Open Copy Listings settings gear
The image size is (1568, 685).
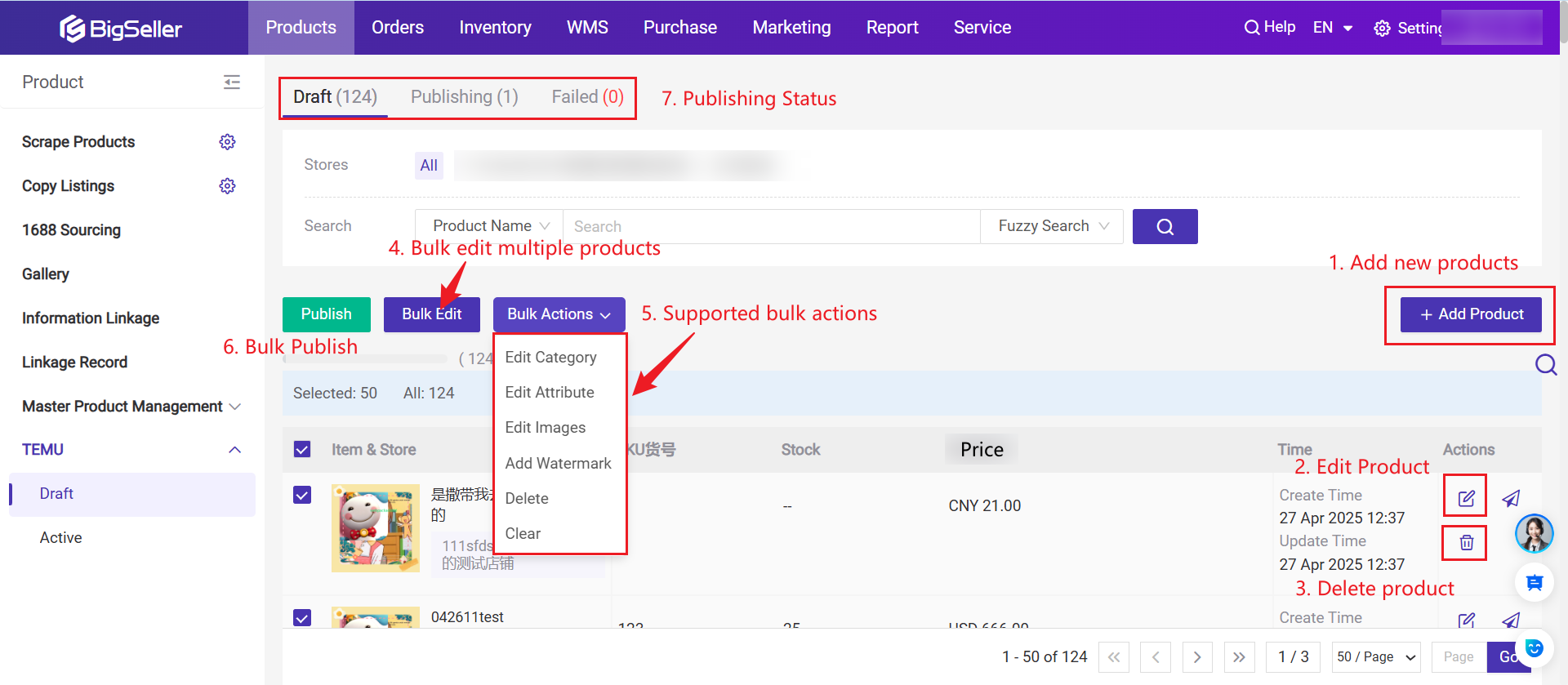227,186
